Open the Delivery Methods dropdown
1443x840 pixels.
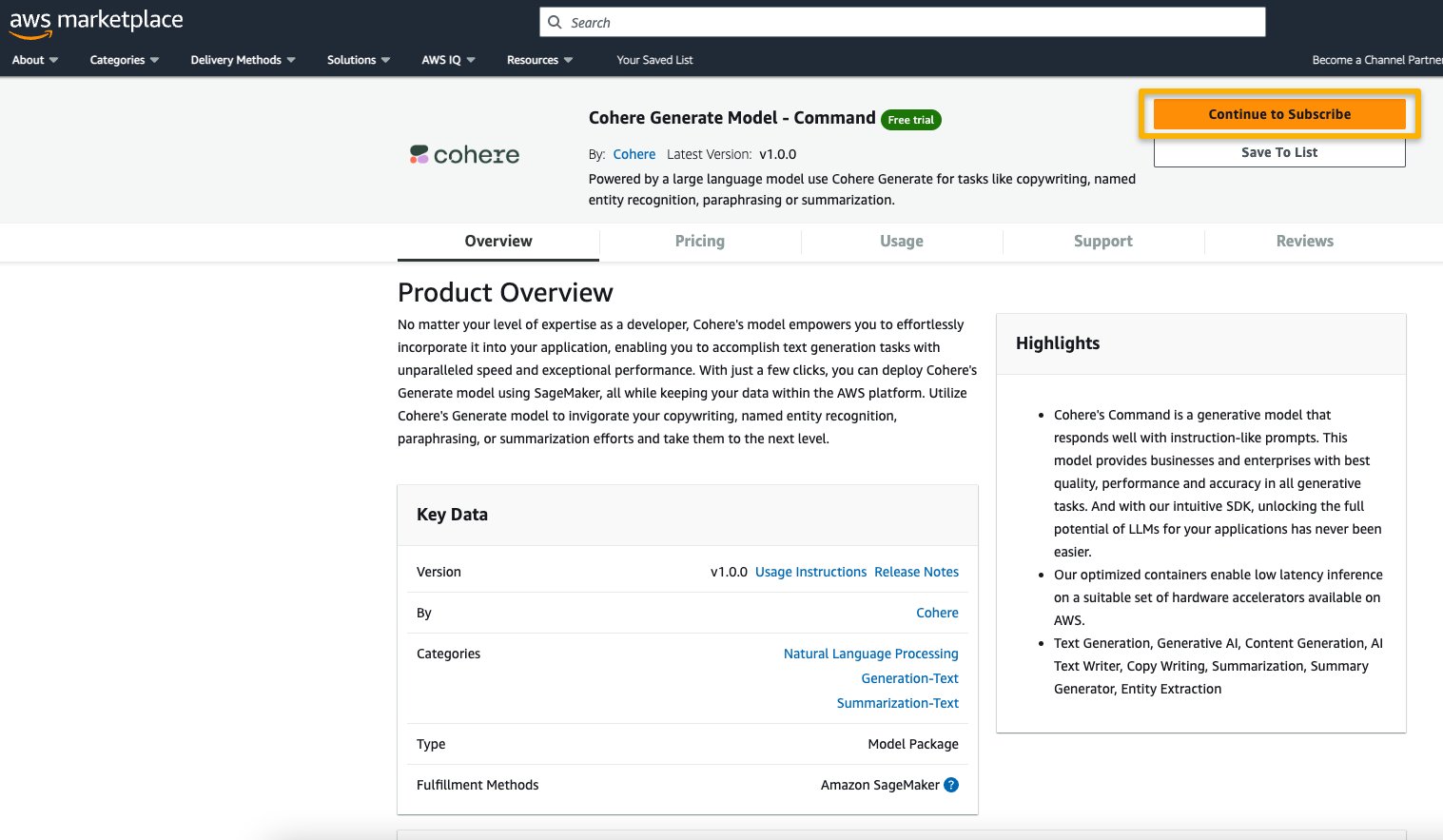(x=244, y=60)
